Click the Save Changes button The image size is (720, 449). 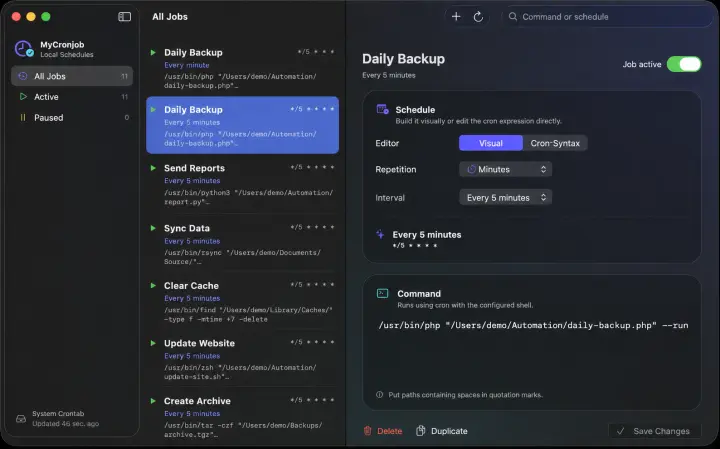pyautogui.click(x=655, y=431)
